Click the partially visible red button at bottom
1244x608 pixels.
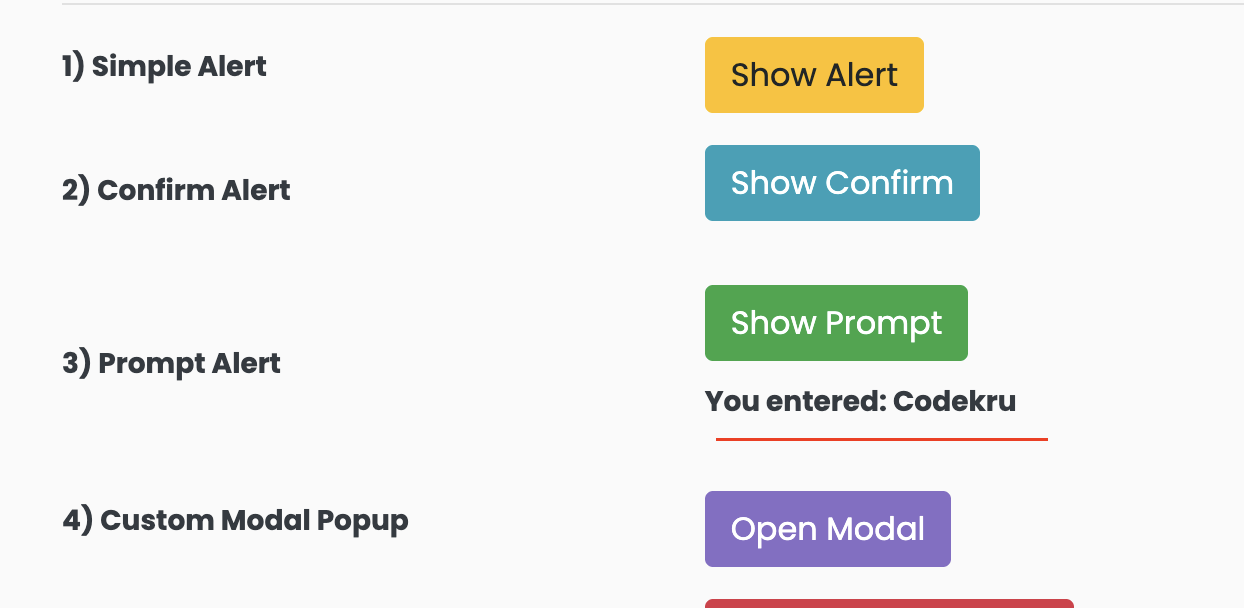tap(890, 604)
